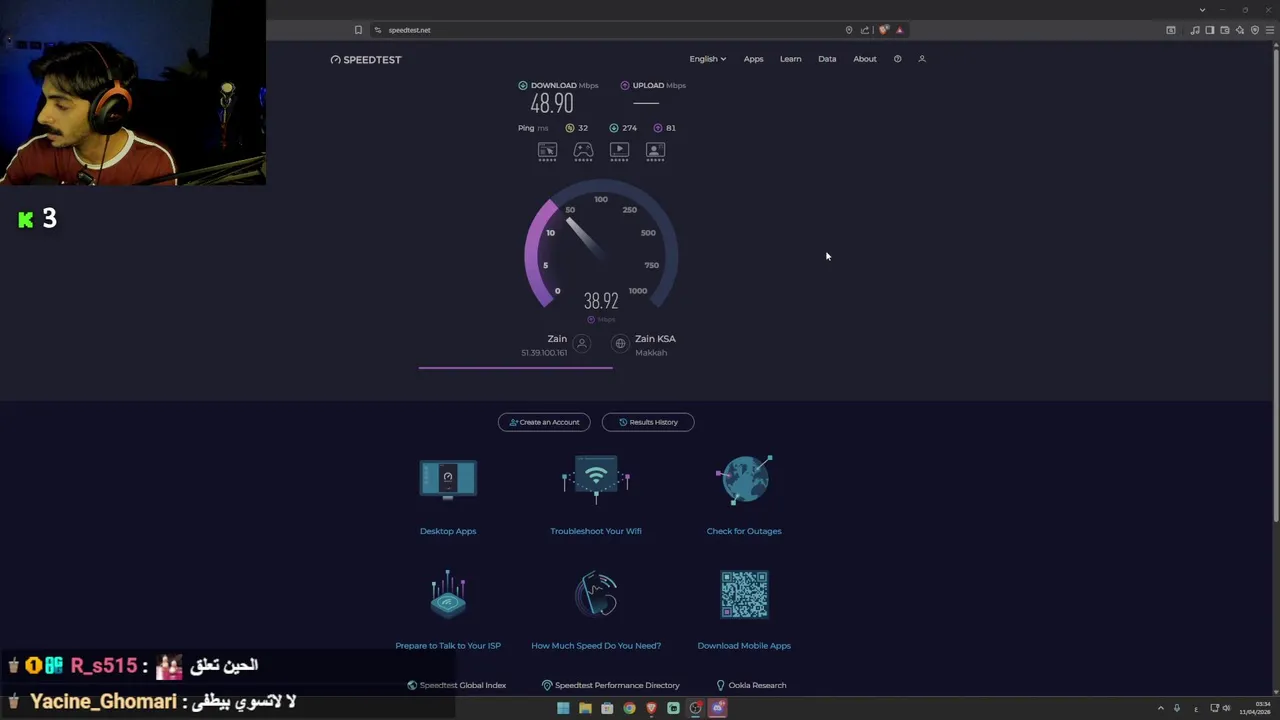Screen dimensions: 1280x720
Task: Open Results History button
Action: (648, 422)
